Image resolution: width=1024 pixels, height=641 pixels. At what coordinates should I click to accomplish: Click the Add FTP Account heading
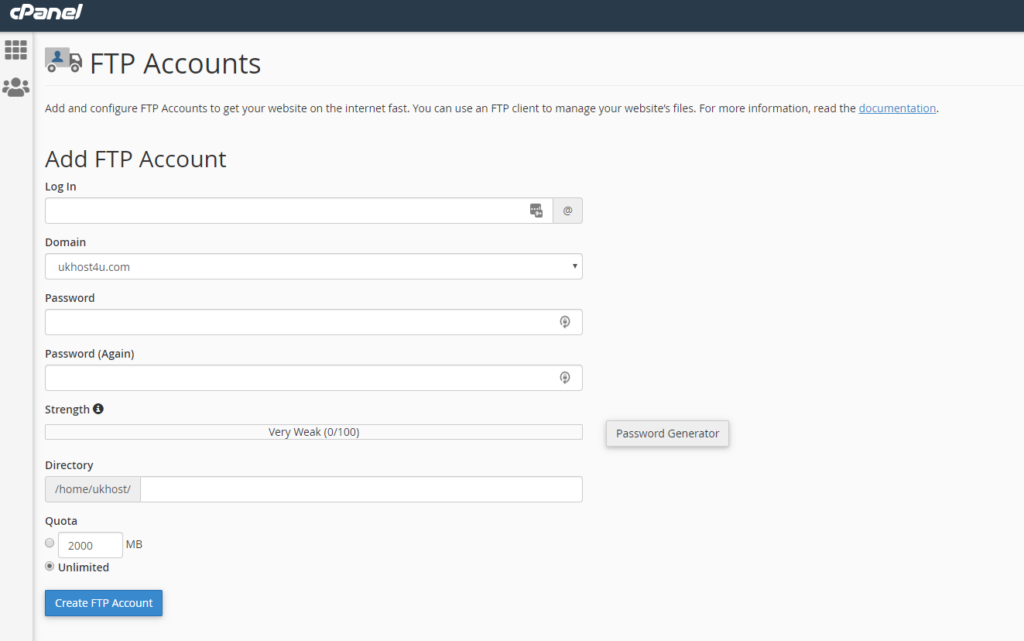click(135, 159)
